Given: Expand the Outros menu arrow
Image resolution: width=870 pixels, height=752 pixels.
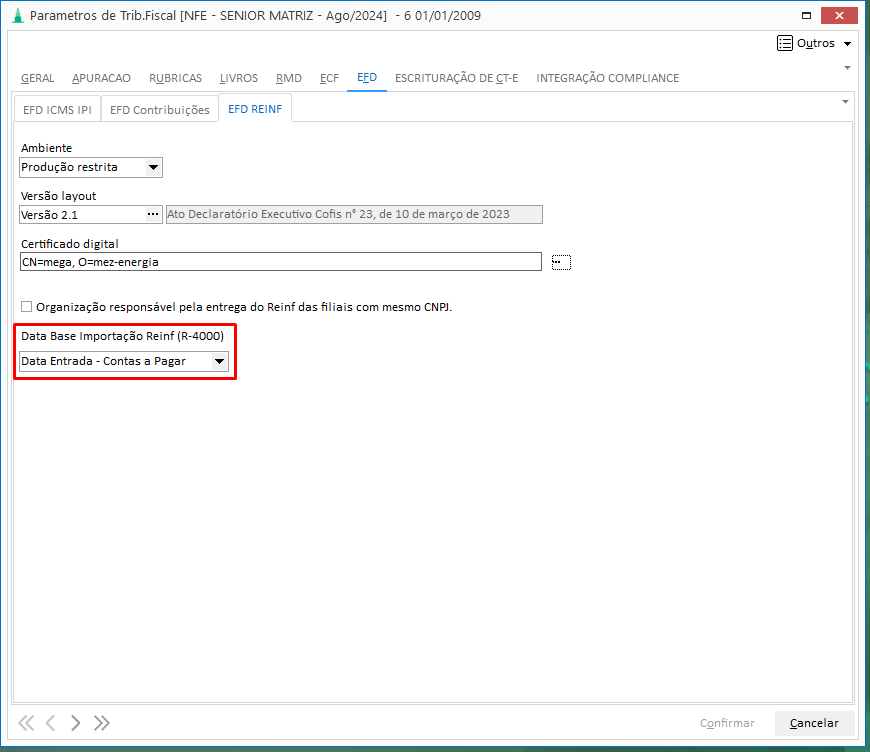Looking at the screenshot, I should (x=847, y=43).
